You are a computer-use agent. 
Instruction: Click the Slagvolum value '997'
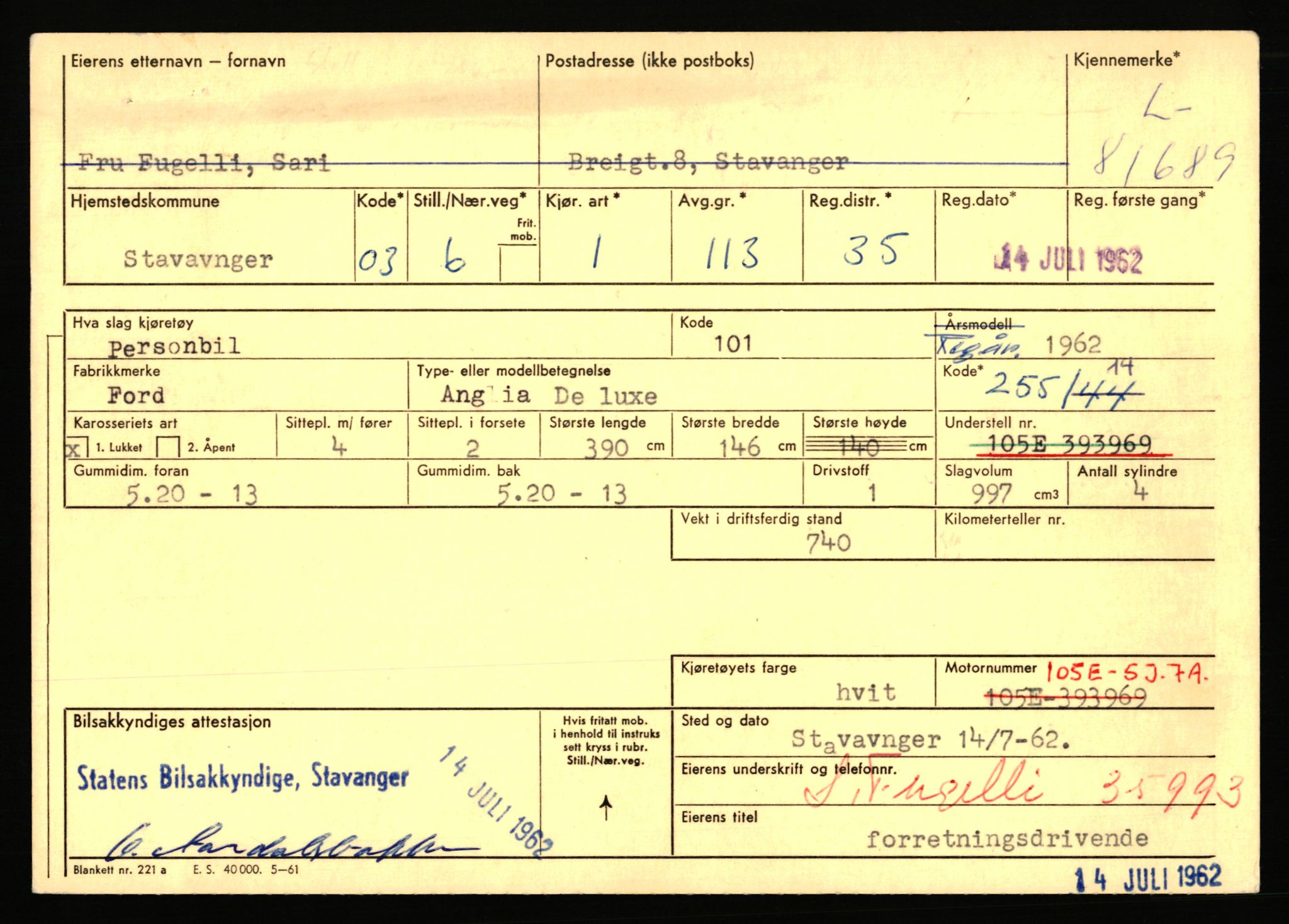992,494
